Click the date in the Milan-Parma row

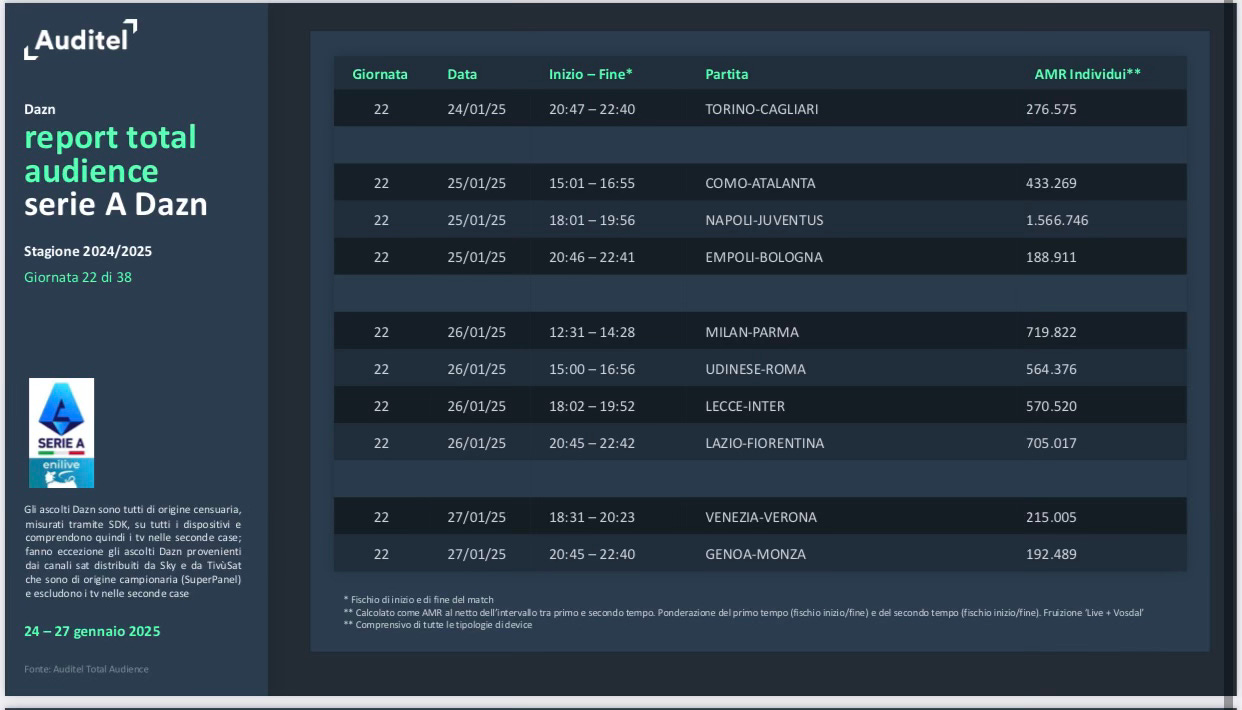pos(477,332)
